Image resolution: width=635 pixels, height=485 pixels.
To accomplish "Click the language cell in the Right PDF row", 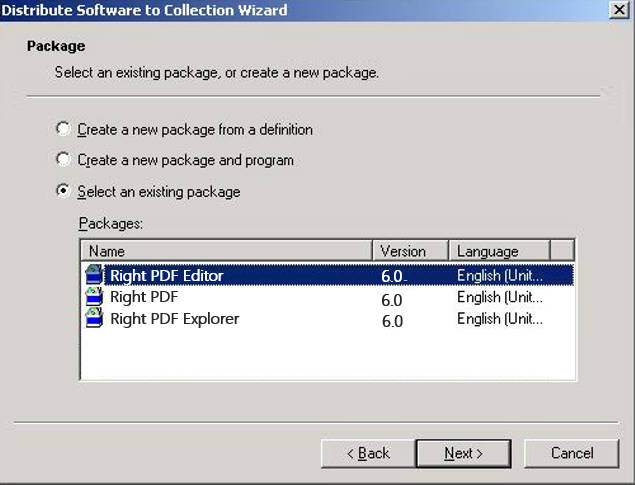I will click(x=500, y=297).
